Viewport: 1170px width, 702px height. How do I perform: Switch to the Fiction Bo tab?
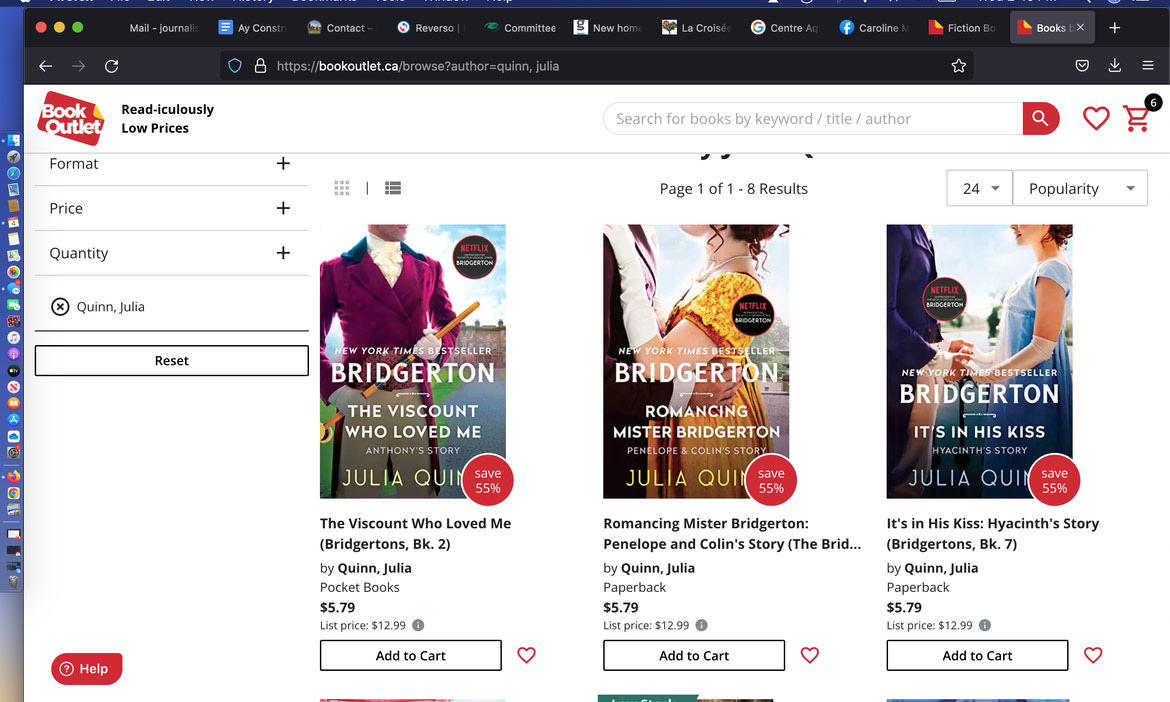[x=963, y=28]
